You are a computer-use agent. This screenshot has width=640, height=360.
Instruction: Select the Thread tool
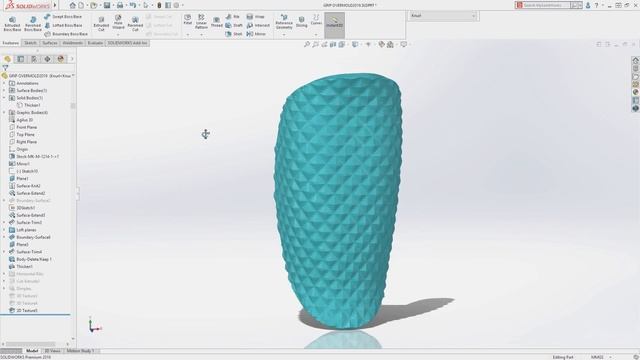pos(217,22)
